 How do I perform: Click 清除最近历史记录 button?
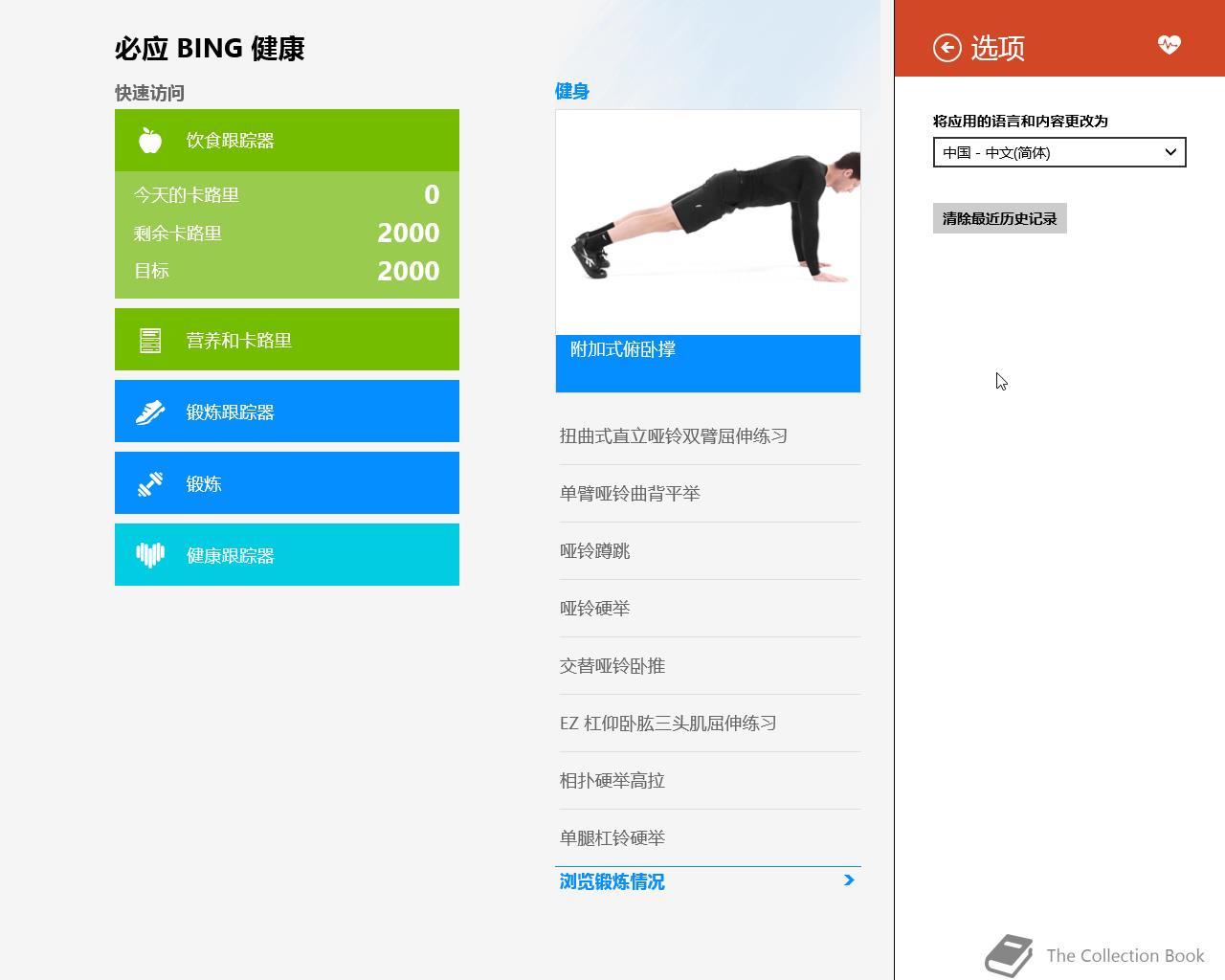click(999, 218)
